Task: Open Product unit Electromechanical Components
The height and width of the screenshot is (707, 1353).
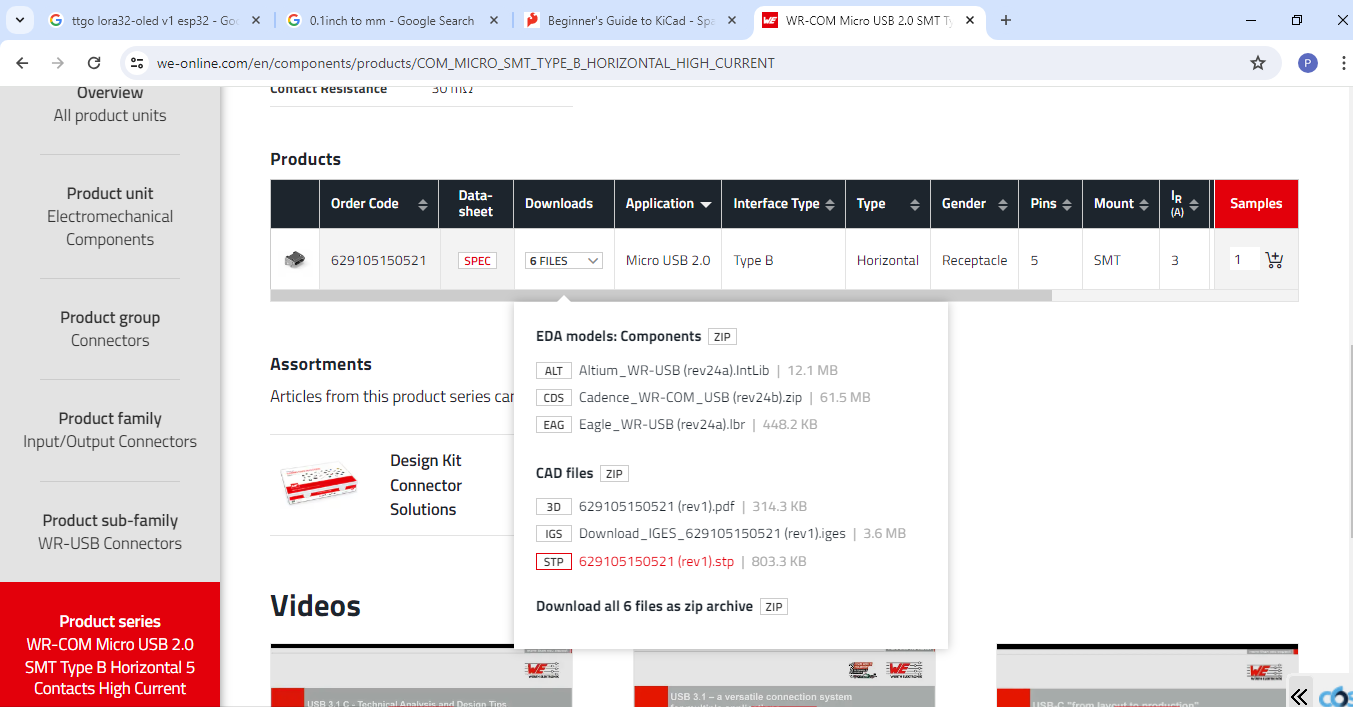Action: click(x=110, y=216)
